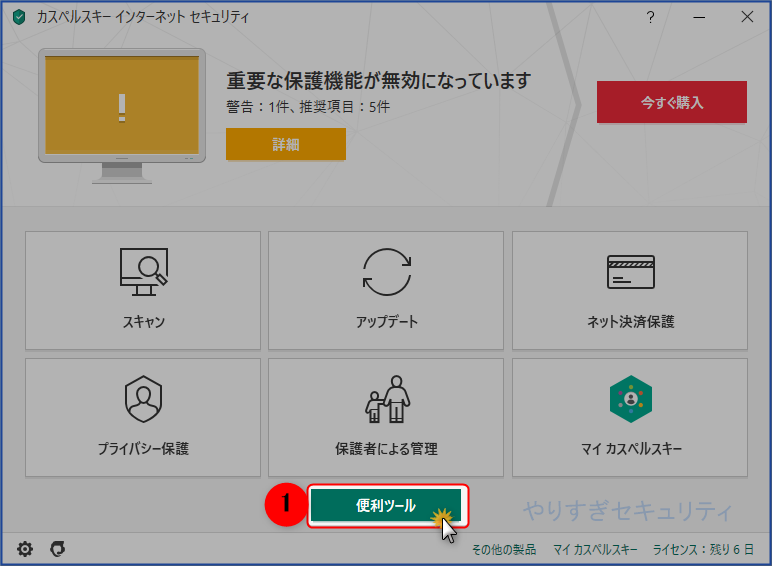772x566 pixels.
Task: Open the ネット決済保護 tile
Action: [630, 290]
